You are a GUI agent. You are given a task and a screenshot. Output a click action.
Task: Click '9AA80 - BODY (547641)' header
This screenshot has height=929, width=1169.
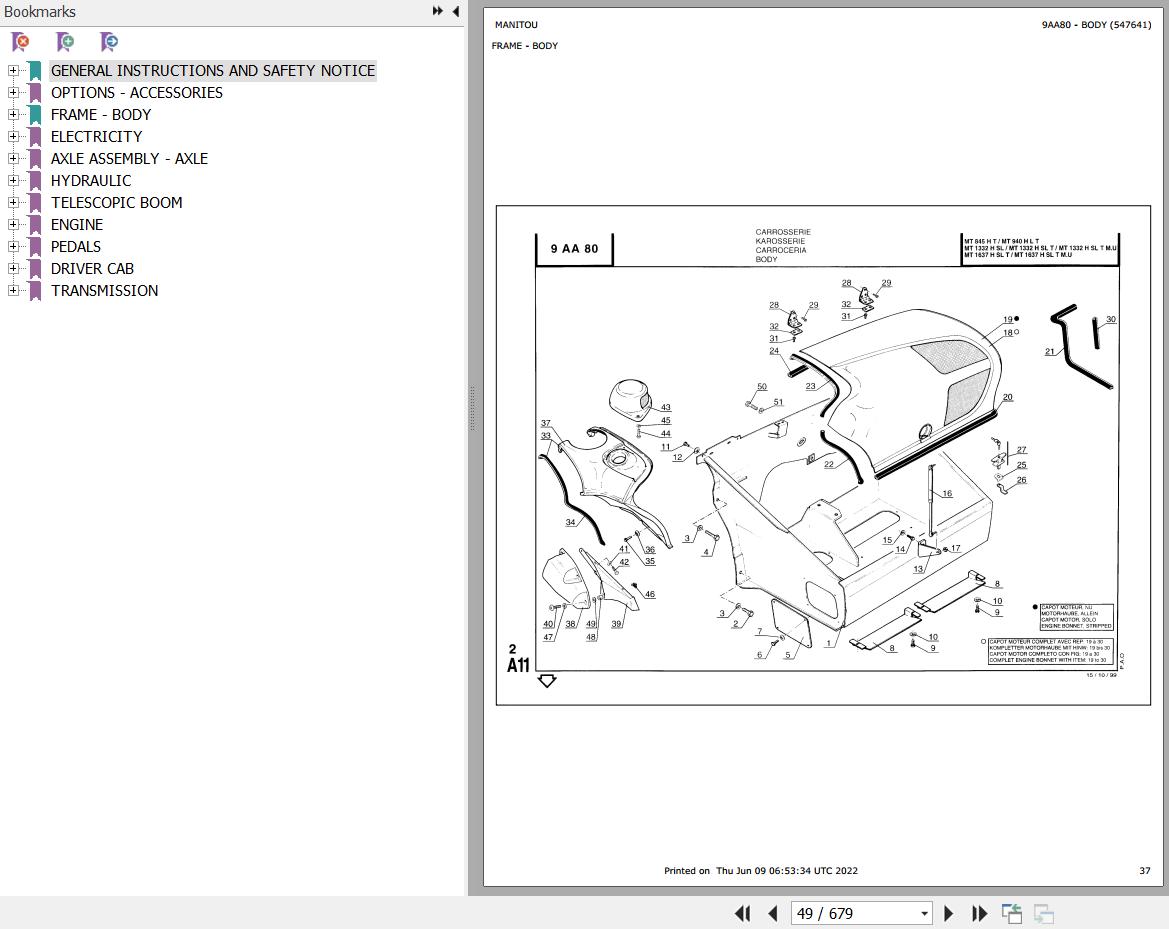[1096, 25]
